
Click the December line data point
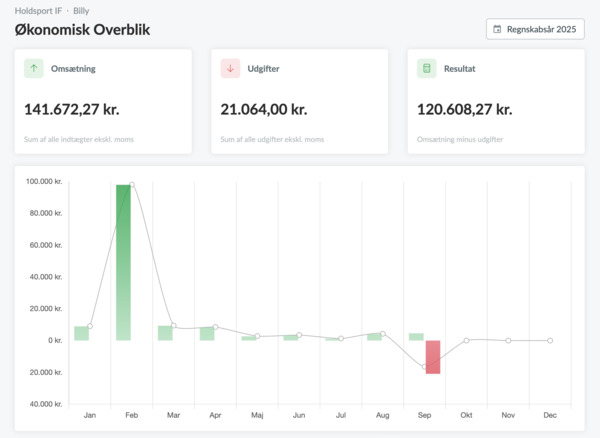[x=550, y=341]
